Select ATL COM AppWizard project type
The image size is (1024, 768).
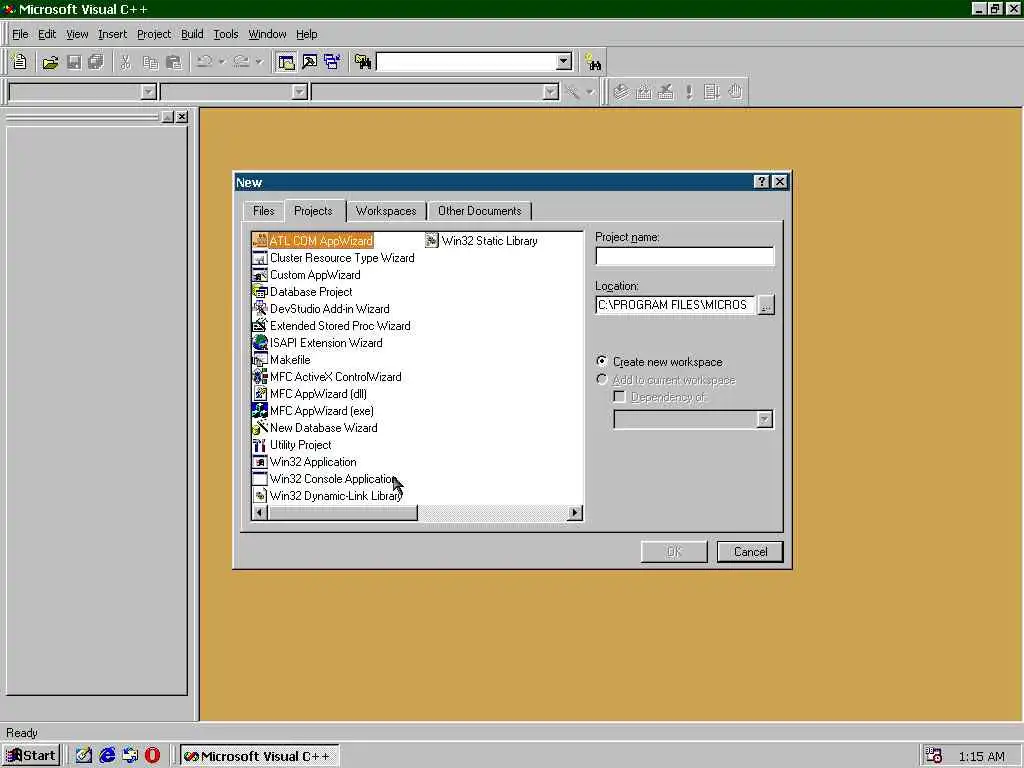313,240
